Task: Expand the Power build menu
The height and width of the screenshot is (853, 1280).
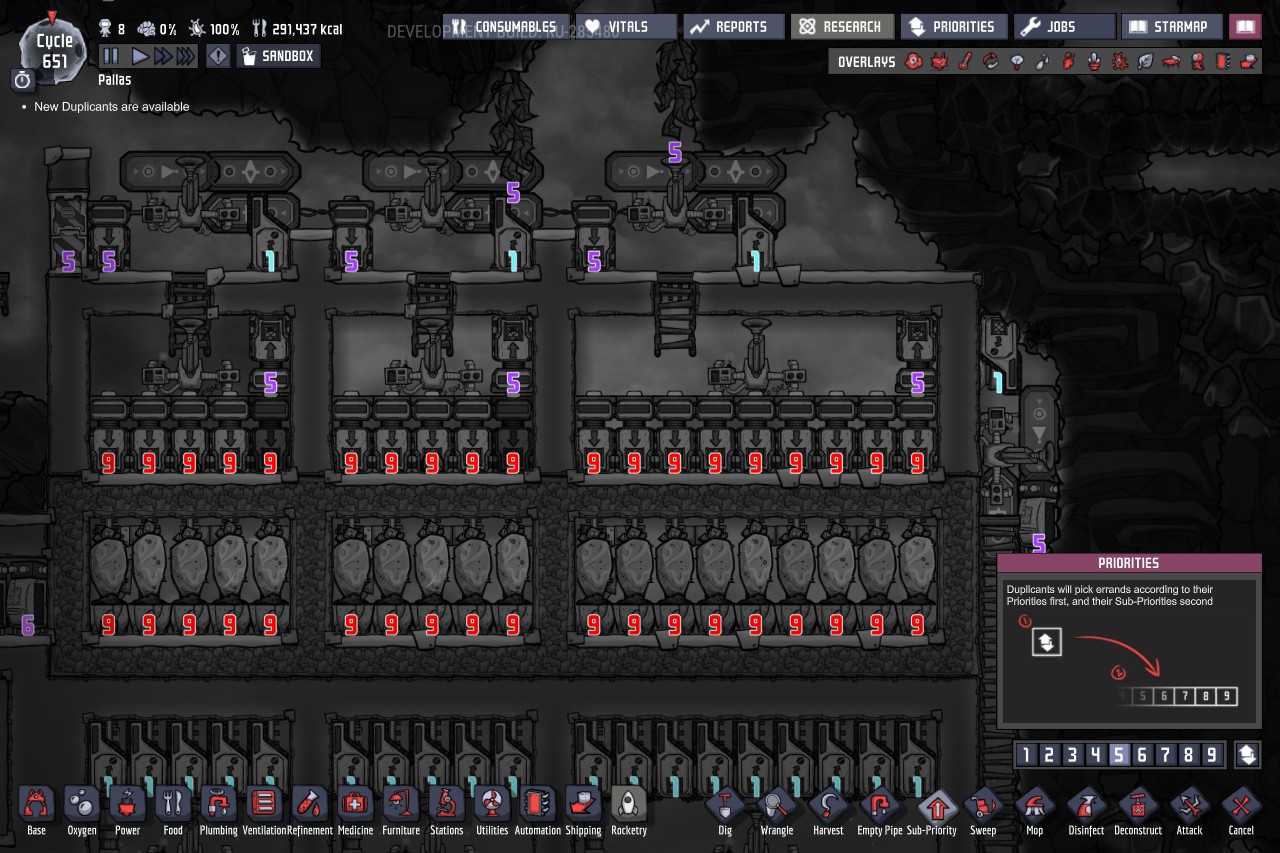Action: pos(127,804)
